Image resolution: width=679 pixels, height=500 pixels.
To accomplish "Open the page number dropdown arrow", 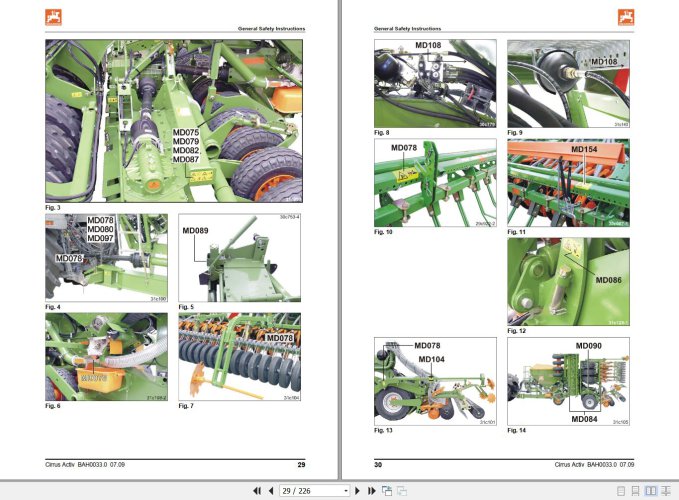I will pyautogui.click(x=346, y=491).
